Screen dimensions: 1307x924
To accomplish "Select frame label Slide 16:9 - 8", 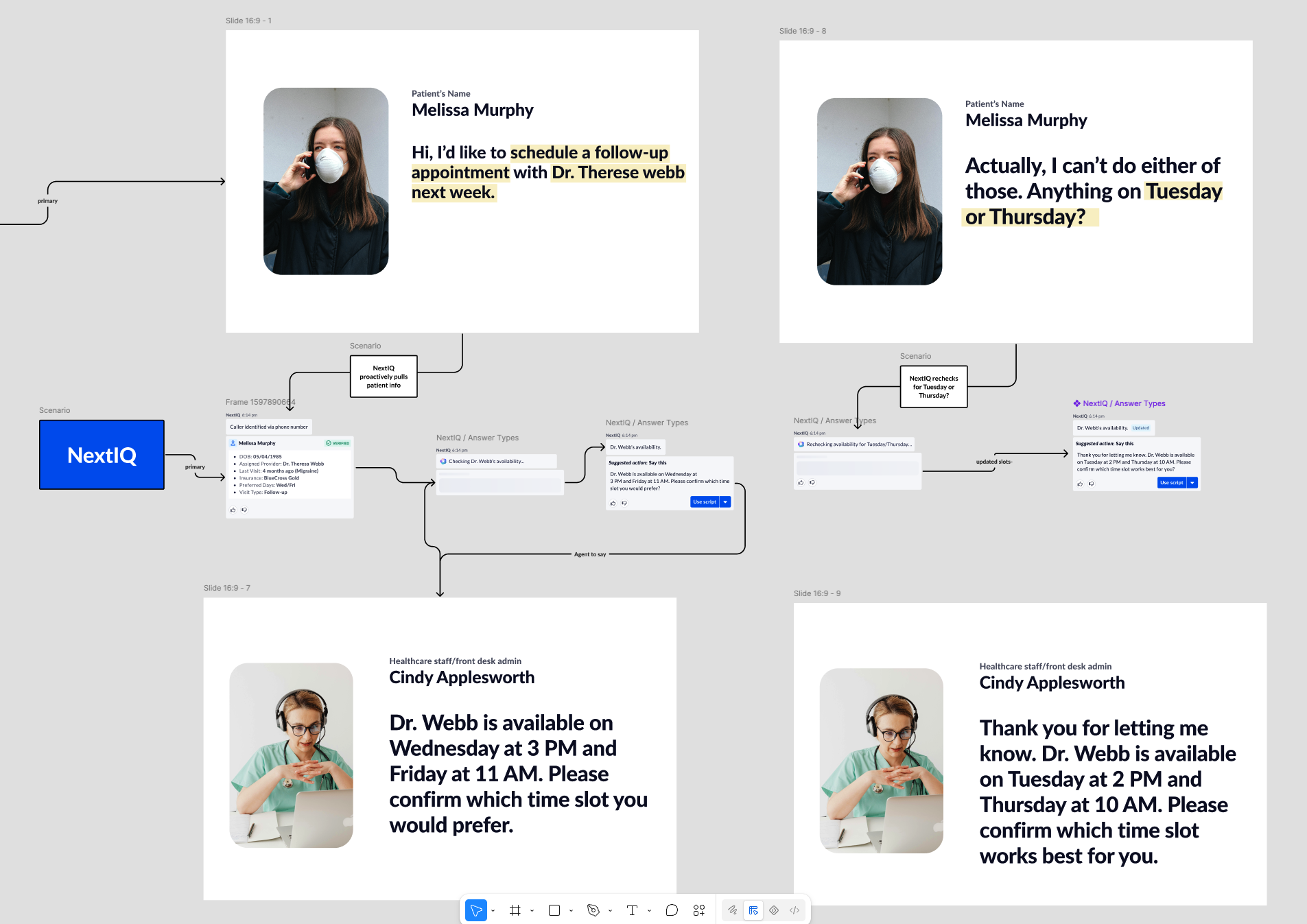I will tap(803, 31).
